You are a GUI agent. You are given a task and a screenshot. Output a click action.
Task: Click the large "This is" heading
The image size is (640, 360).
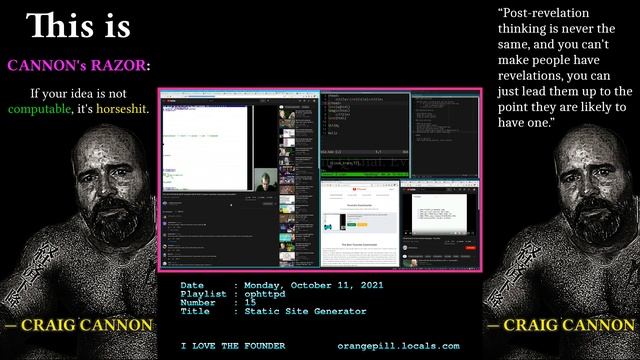(78, 26)
